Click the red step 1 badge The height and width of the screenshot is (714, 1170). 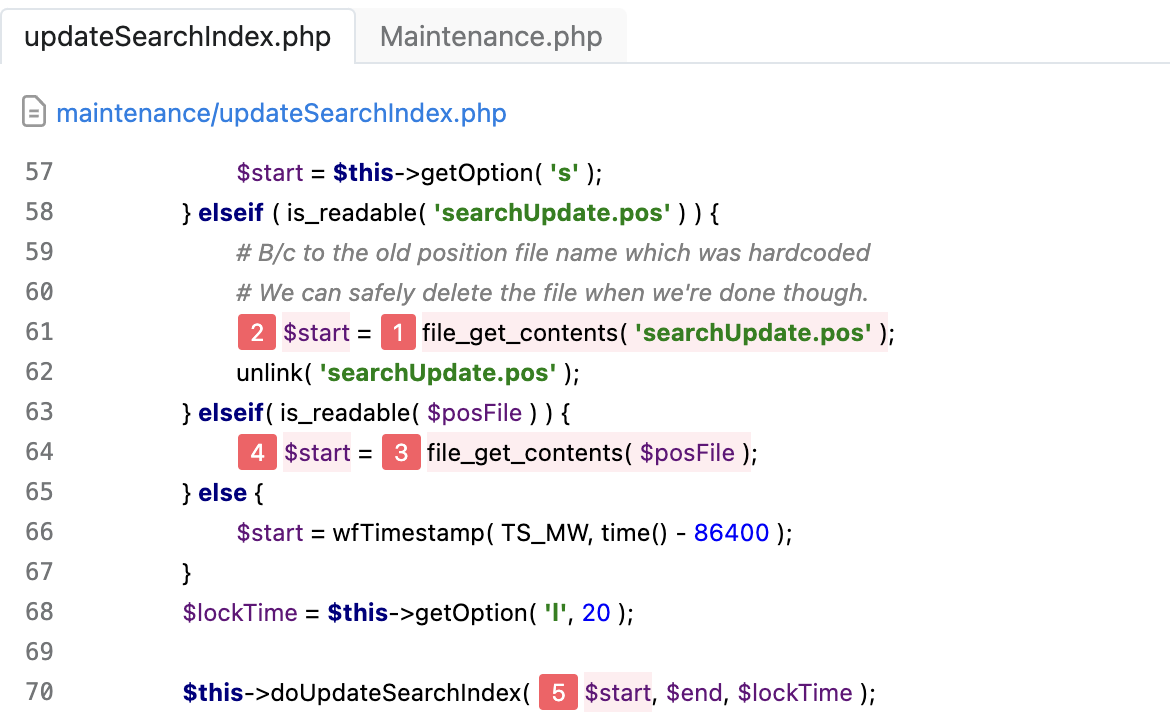click(x=398, y=333)
